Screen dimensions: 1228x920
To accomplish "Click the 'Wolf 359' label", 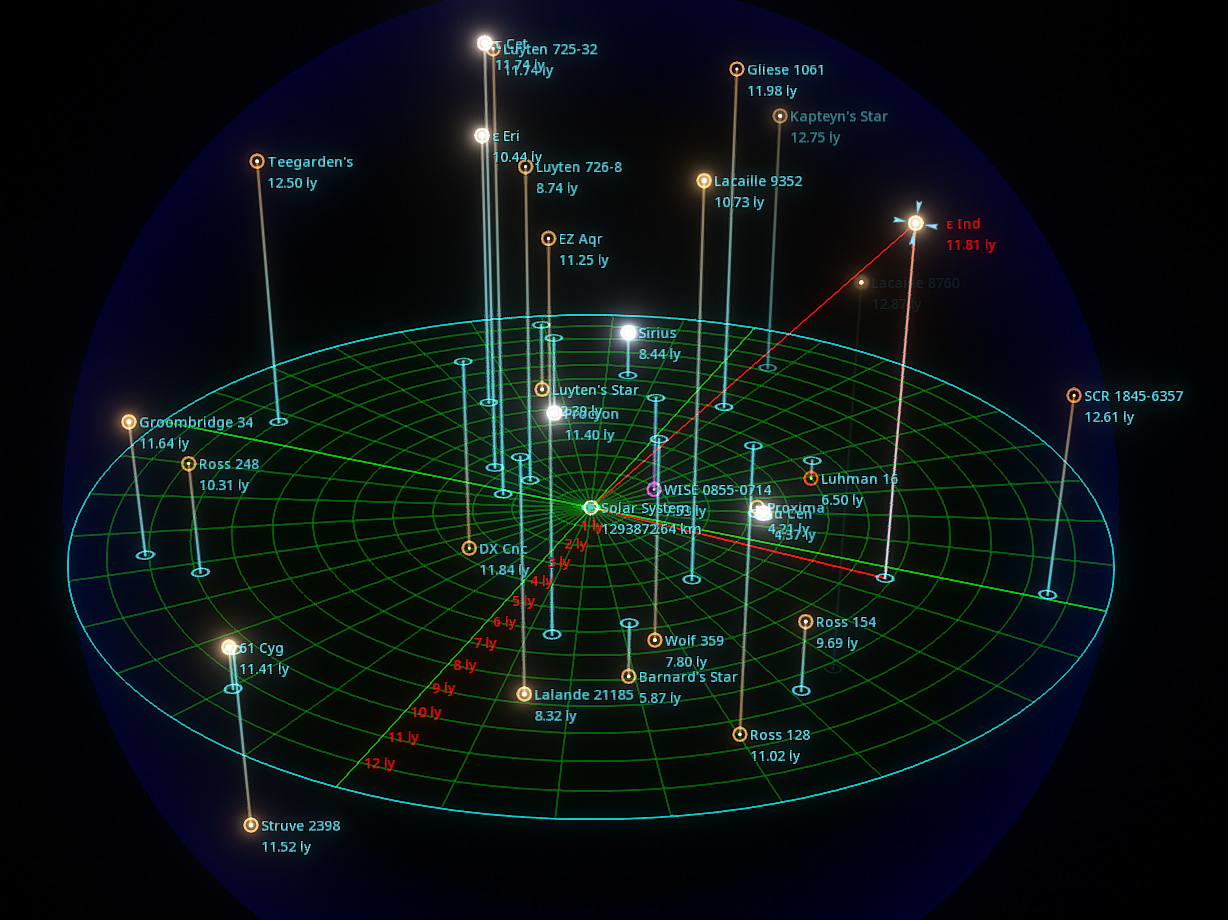I will coord(694,641).
